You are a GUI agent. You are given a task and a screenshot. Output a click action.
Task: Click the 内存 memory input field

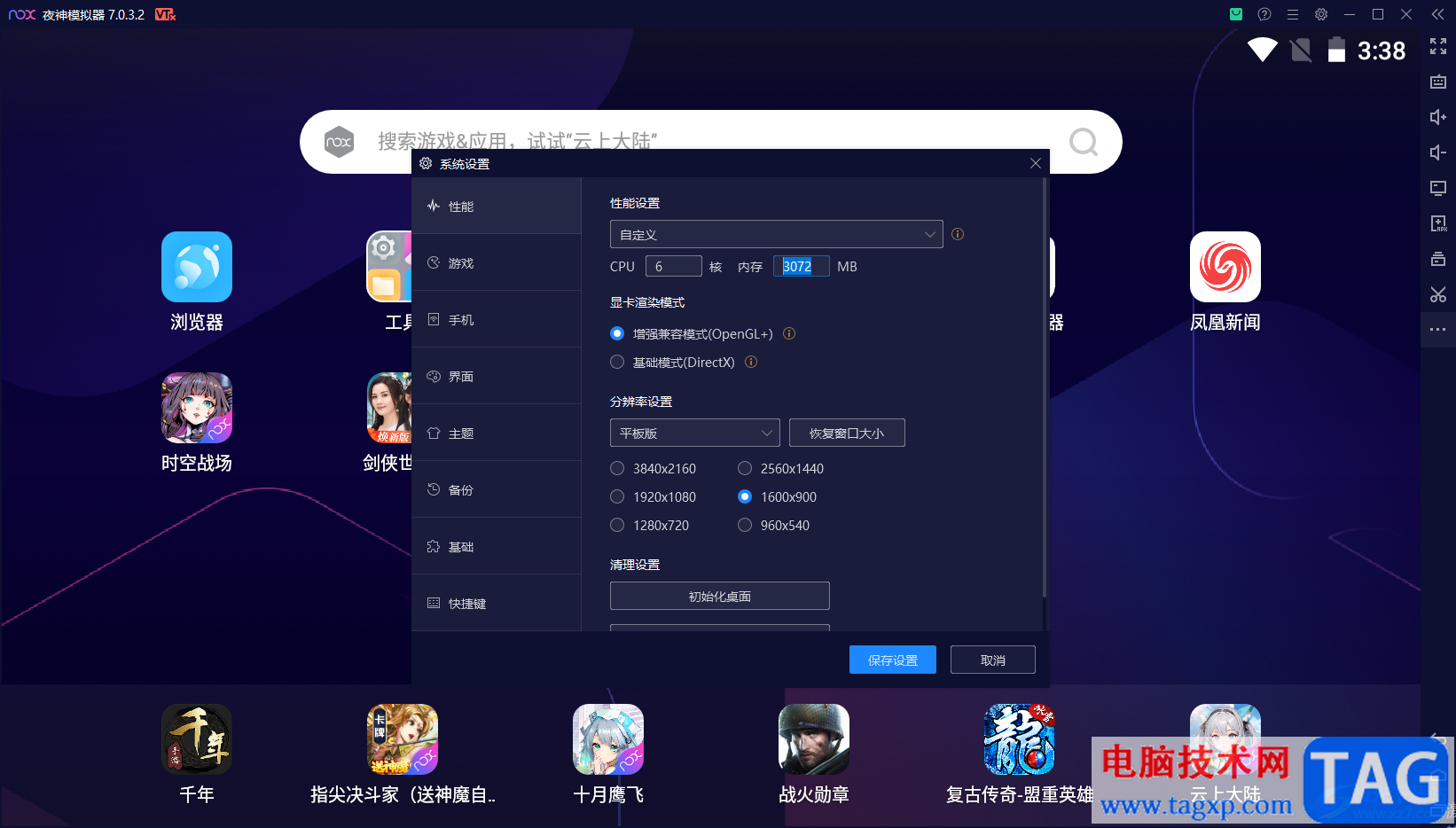801,266
